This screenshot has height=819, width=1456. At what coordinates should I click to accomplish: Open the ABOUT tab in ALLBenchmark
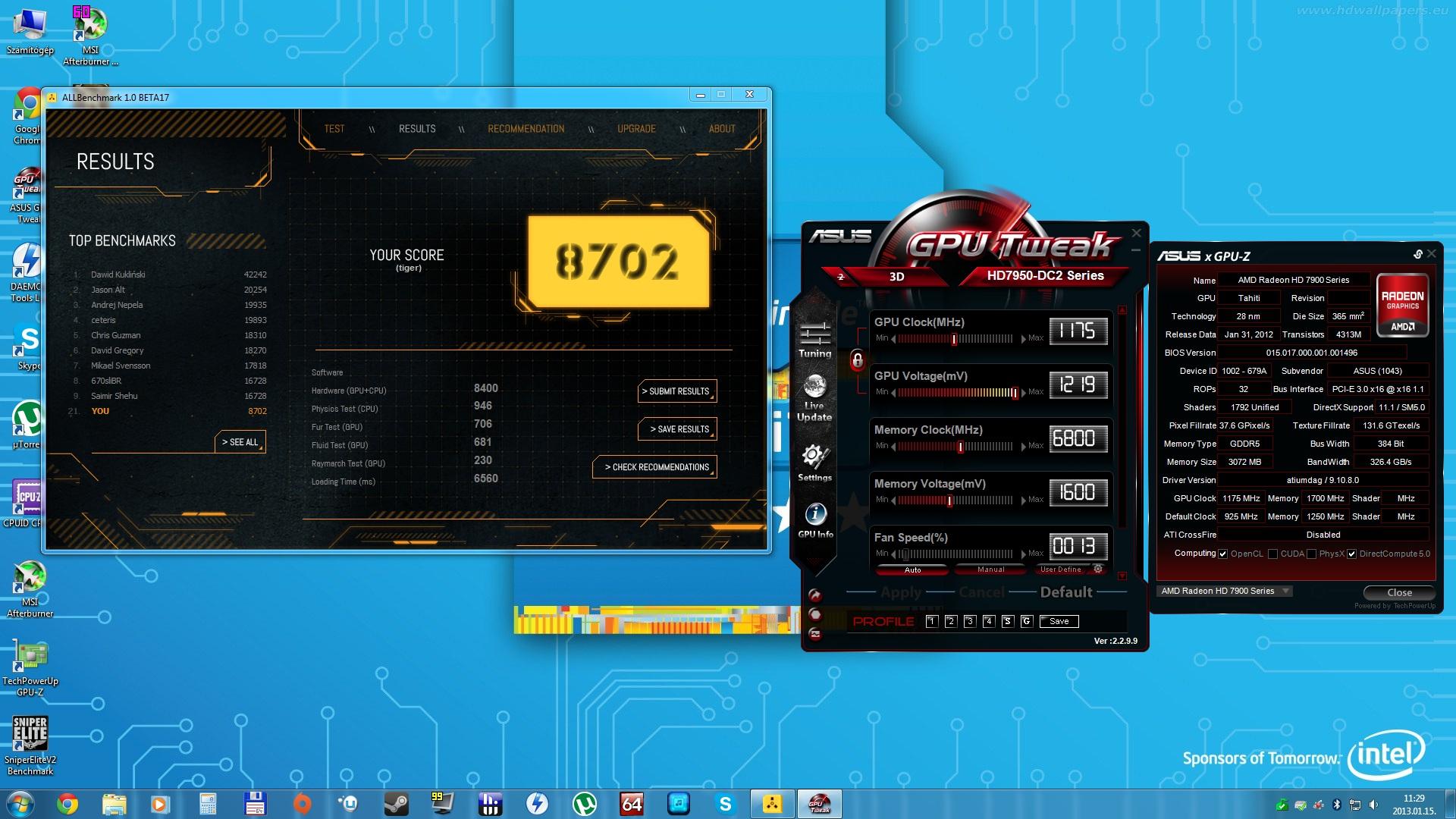[x=722, y=129]
